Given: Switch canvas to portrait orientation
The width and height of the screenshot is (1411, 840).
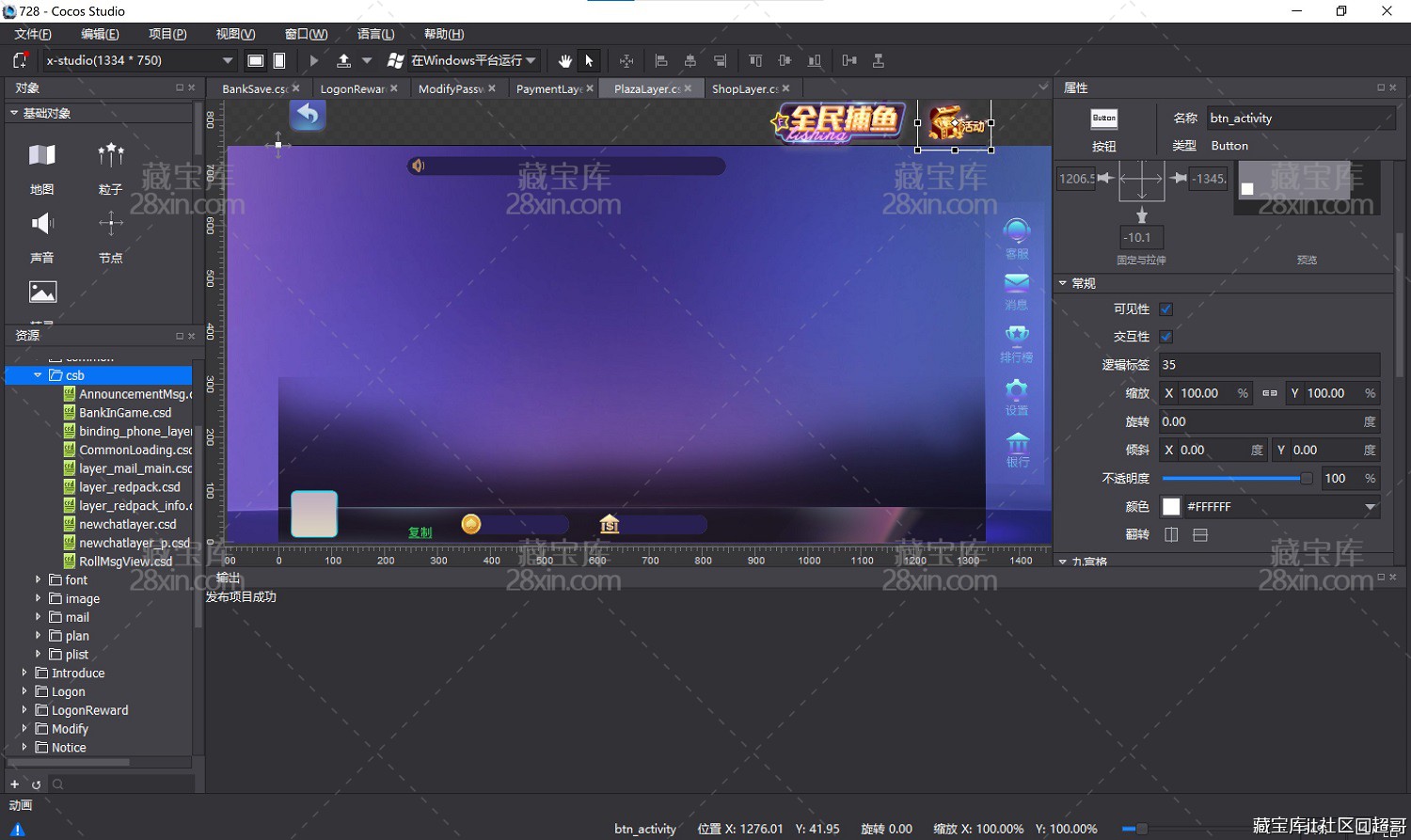Looking at the screenshot, I should (279, 60).
